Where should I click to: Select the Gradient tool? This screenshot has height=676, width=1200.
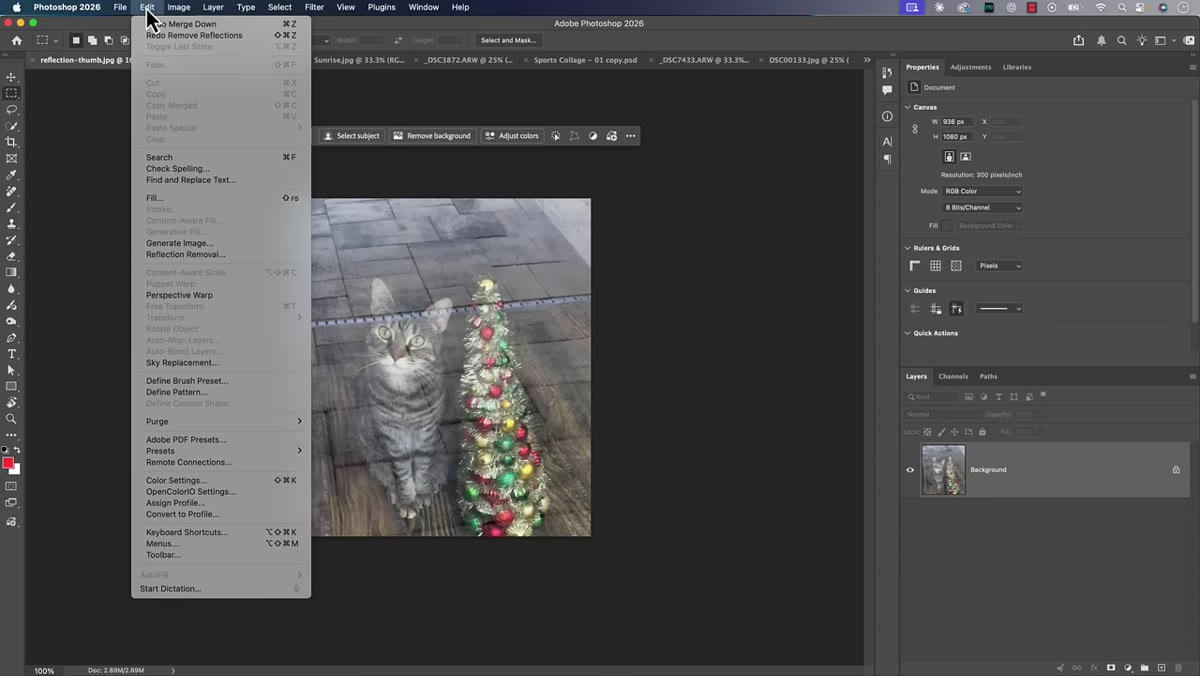pos(12,272)
